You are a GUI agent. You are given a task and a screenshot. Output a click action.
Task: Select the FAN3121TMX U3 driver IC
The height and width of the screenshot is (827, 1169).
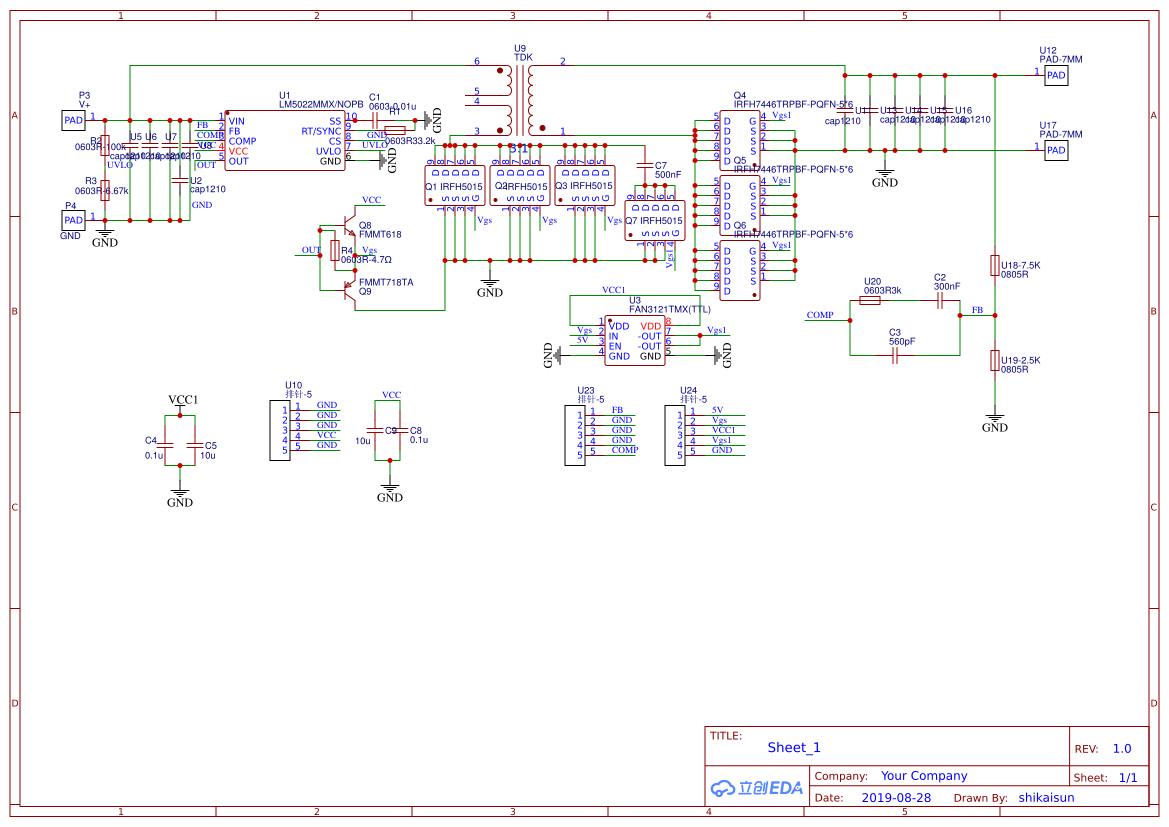634,341
